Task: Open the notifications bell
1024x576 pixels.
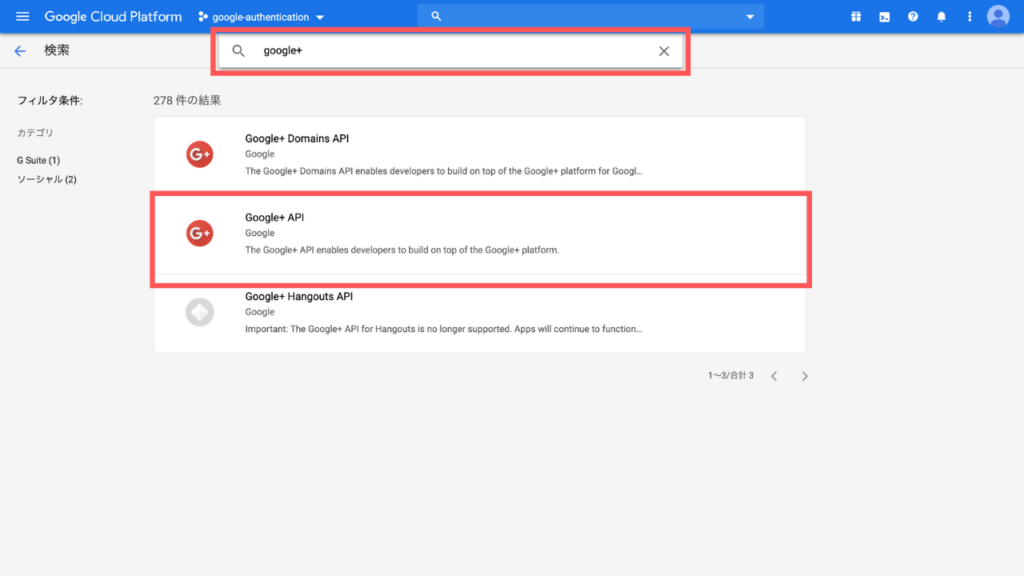Action: [940, 16]
